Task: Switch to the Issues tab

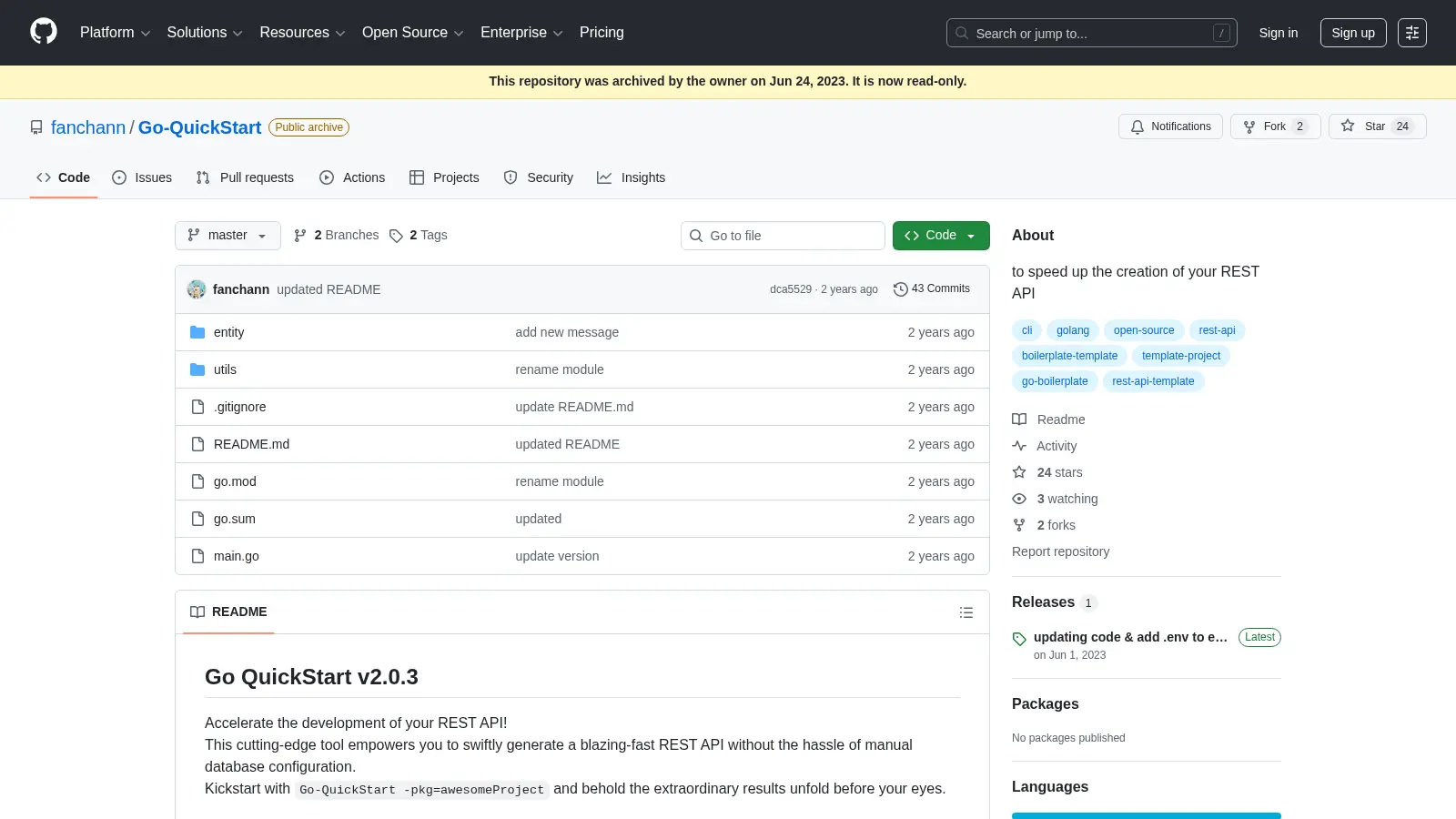Action: (142, 177)
